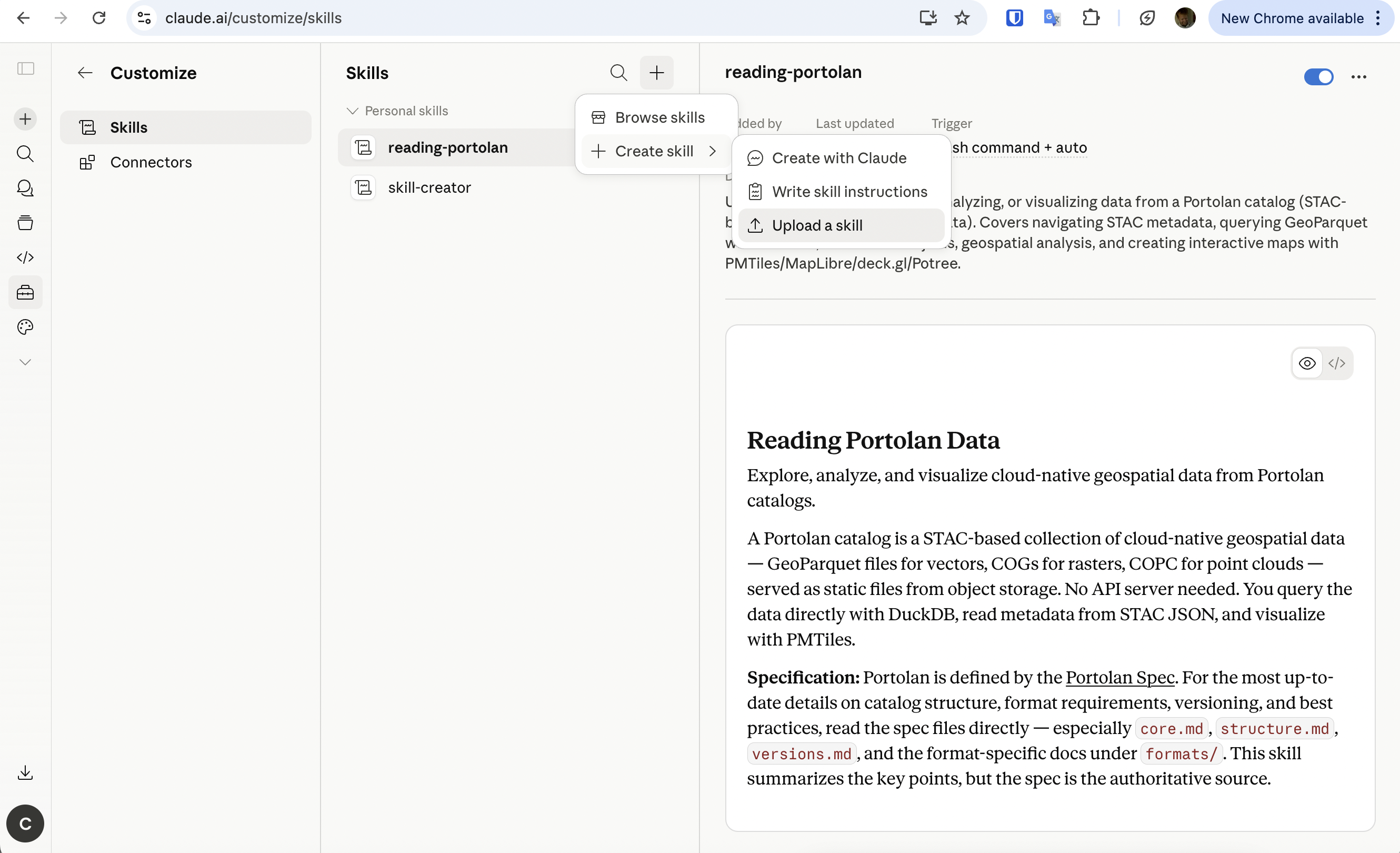Open the three-dots menu for reading-portolan
The width and height of the screenshot is (1400, 853).
(1358, 77)
